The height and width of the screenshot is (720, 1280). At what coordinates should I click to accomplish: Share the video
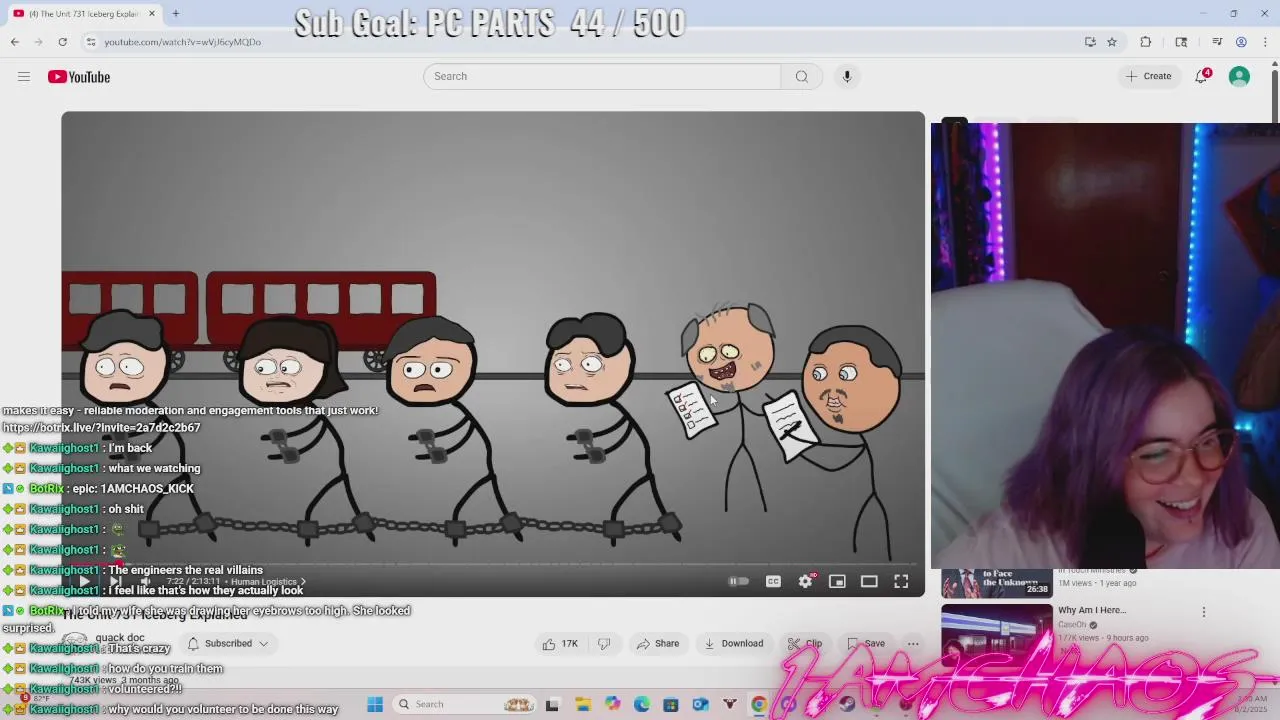[x=658, y=644]
